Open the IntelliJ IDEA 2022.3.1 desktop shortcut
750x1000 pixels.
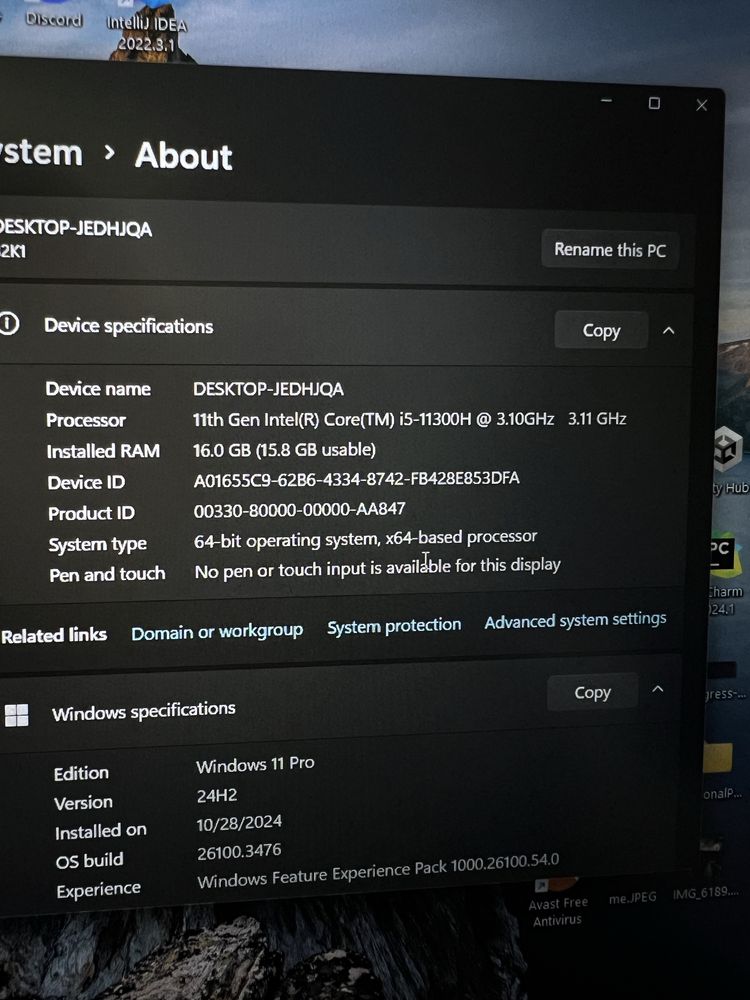[147, 32]
